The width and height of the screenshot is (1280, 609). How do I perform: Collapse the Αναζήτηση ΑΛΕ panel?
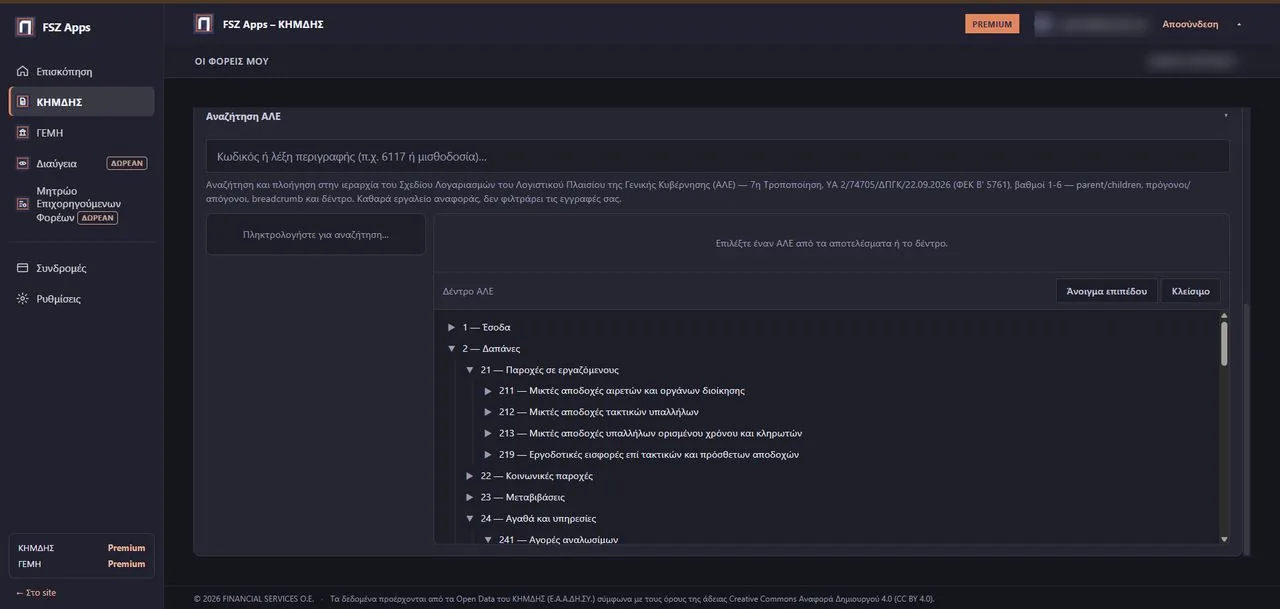click(1226, 116)
